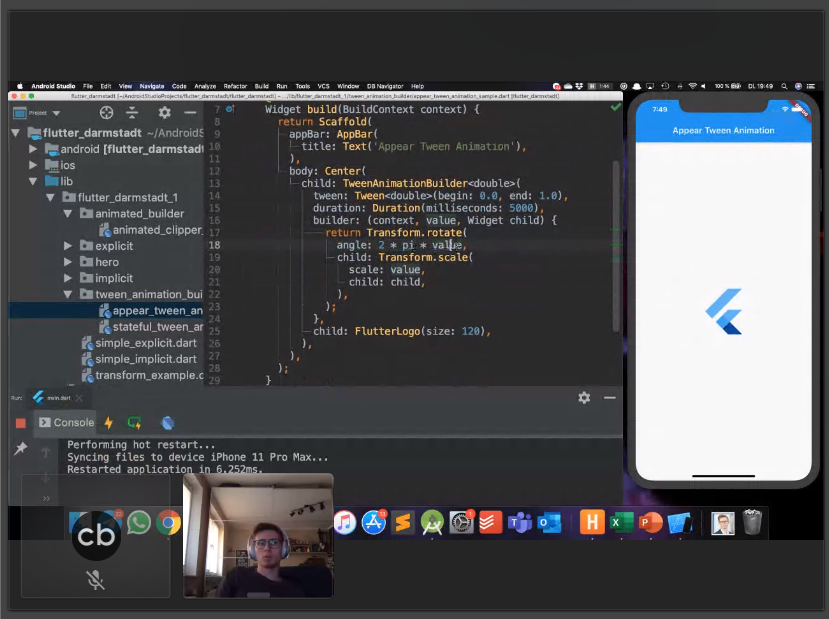Open the VCS menu
Viewport: 829px width, 619px height.
324,86
